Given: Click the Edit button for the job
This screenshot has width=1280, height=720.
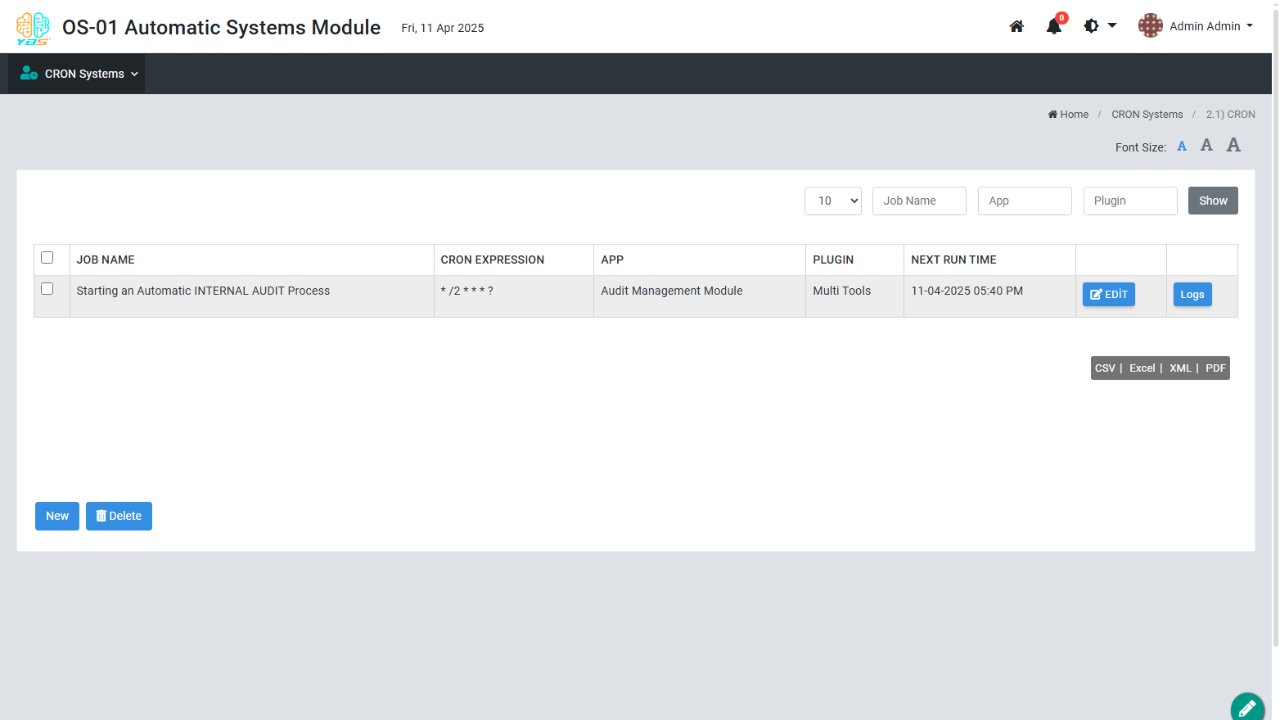Looking at the screenshot, I should pyautogui.click(x=1108, y=294).
